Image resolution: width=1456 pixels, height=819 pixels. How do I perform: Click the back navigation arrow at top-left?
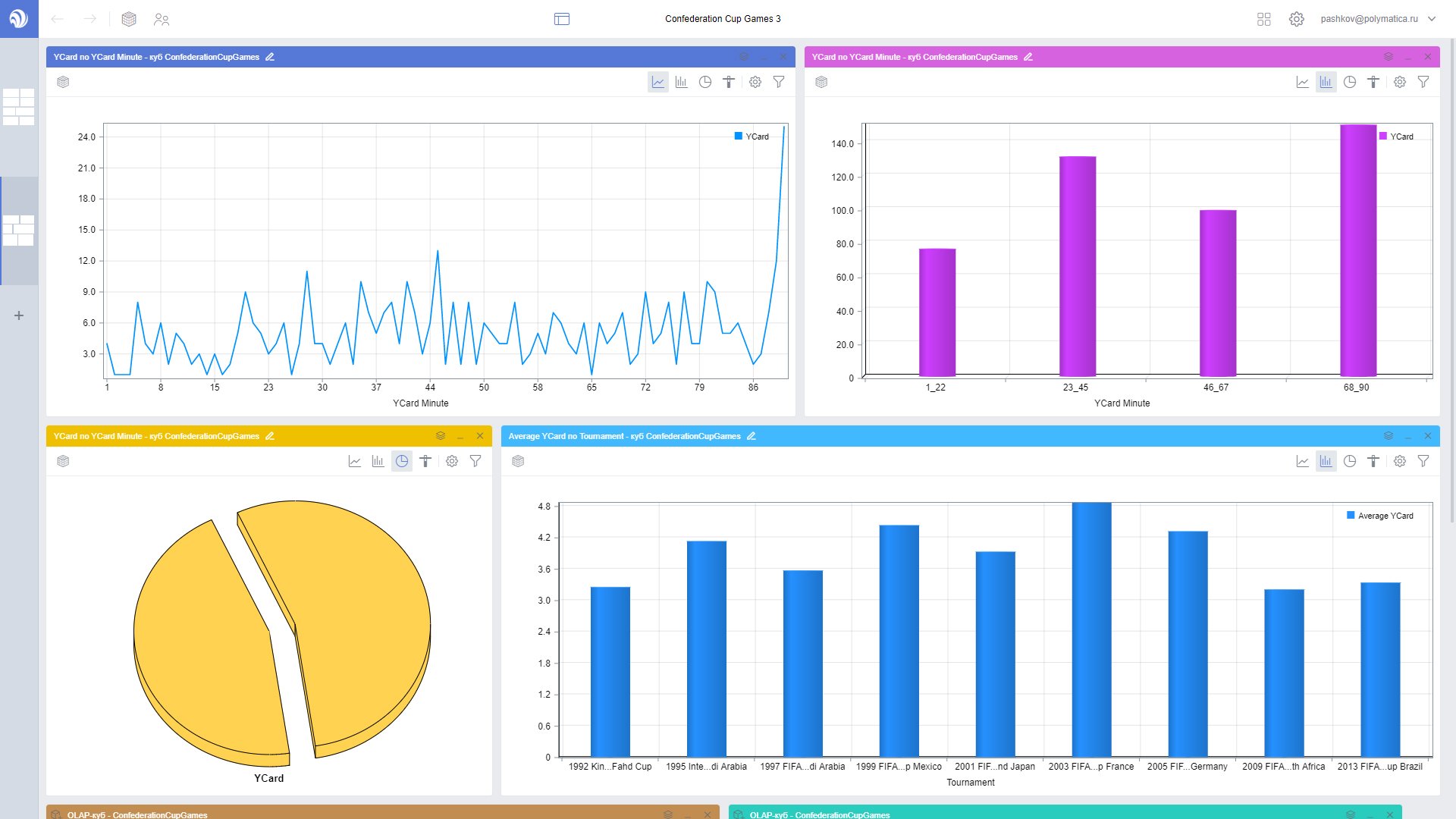point(57,18)
